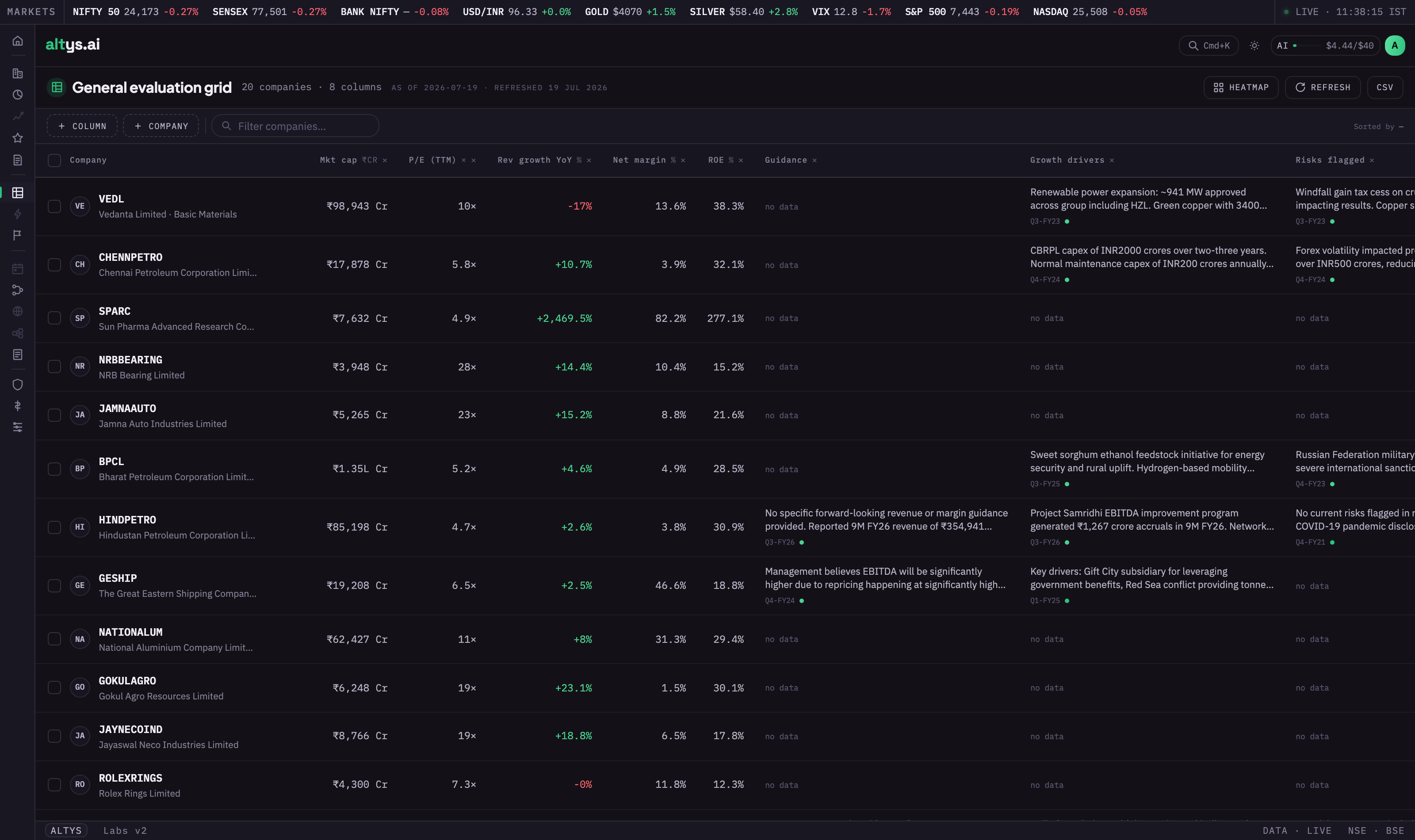Open the document icon just below the star
Viewport: 1415px width, 840px height.
click(x=18, y=160)
